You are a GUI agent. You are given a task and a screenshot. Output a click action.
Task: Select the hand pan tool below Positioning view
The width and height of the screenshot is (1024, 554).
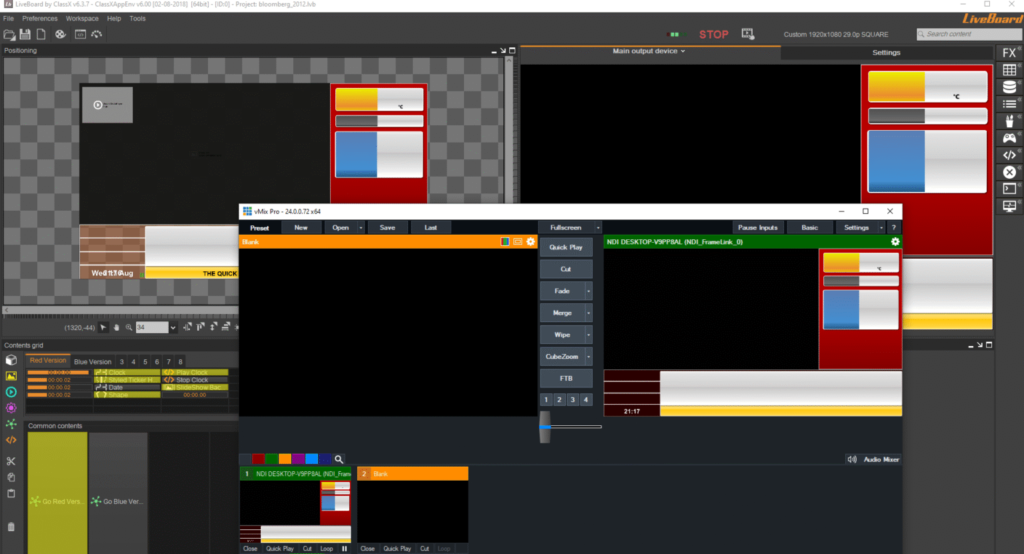(117, 327)
